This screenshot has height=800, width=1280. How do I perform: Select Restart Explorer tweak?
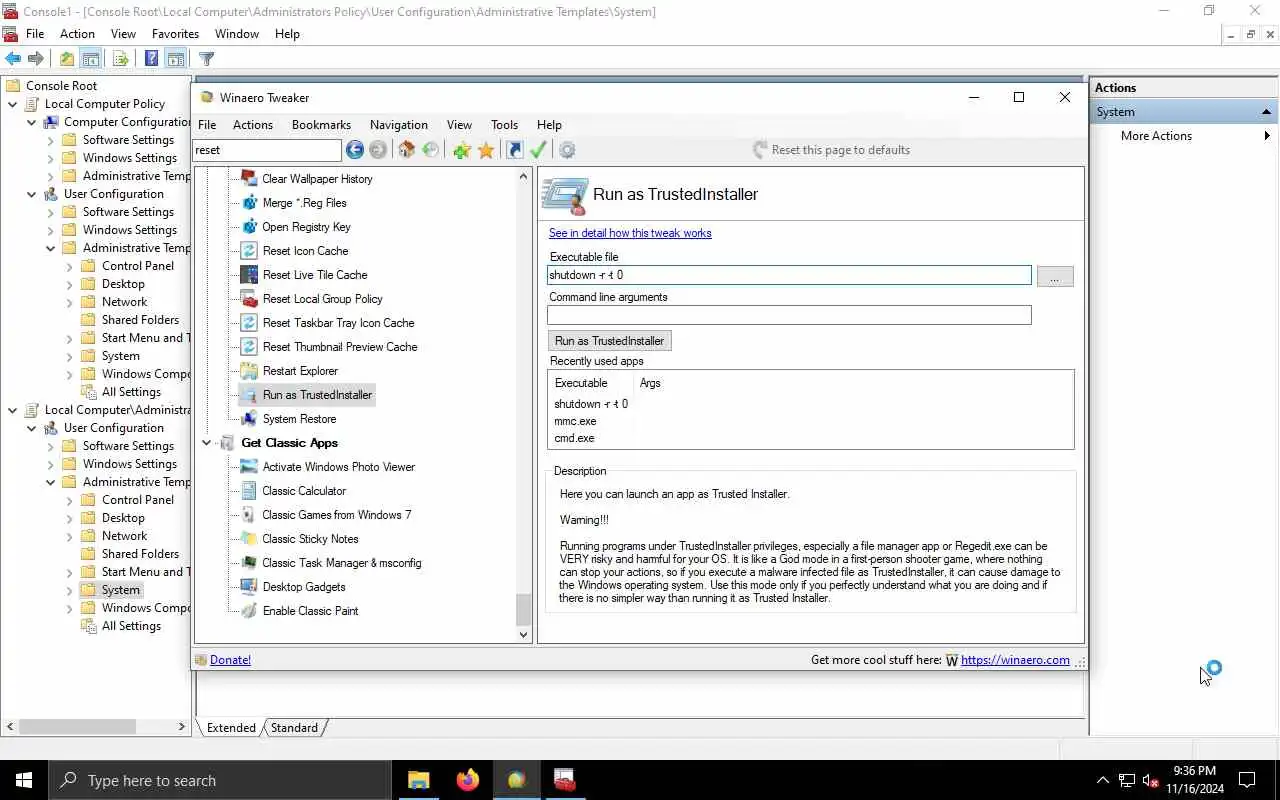pyautogui.click(x=300, y=371)
